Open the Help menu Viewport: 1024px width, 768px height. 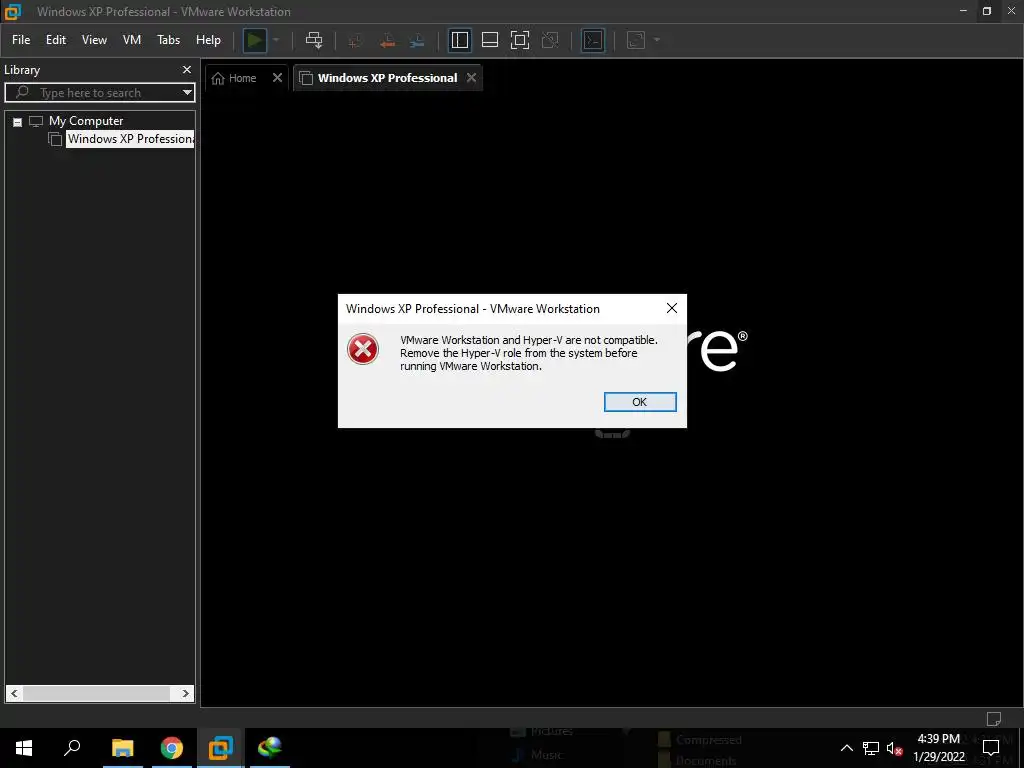pos(208,40)
